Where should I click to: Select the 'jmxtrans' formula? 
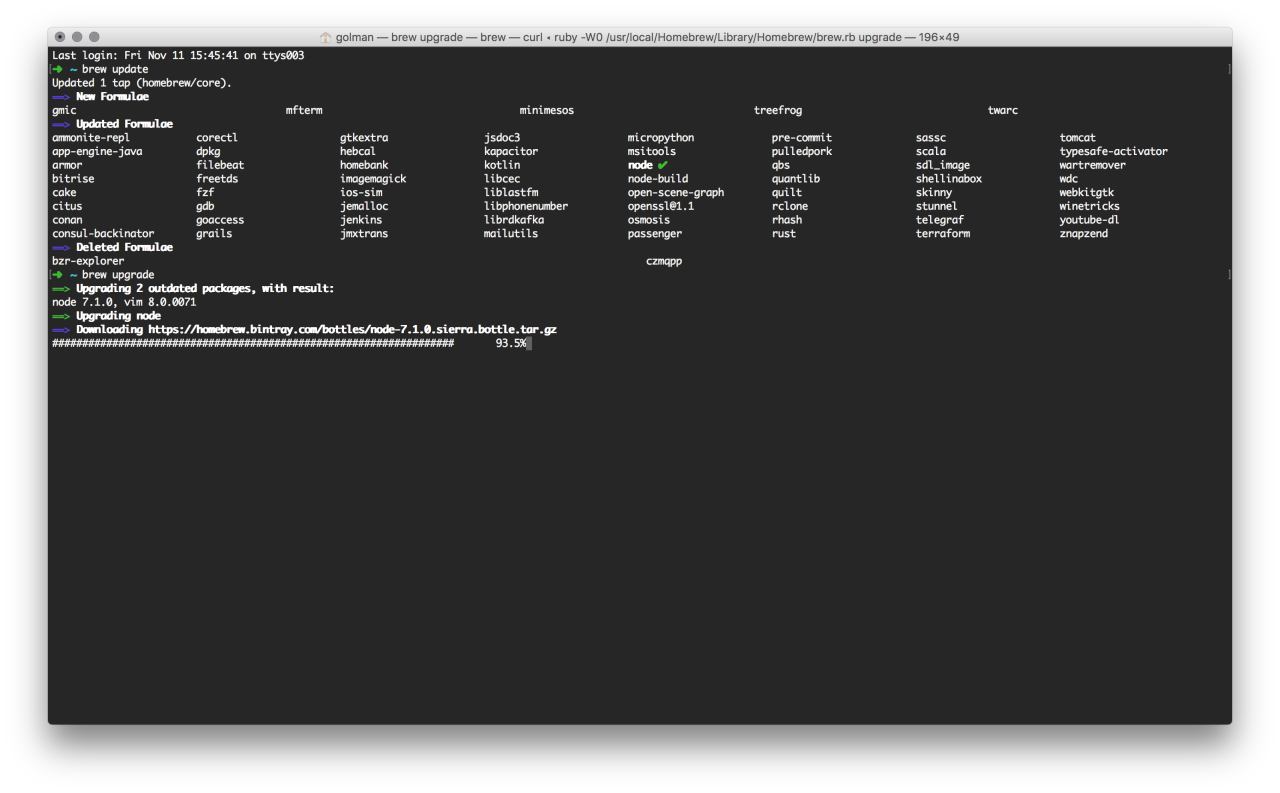coord(364,234)
